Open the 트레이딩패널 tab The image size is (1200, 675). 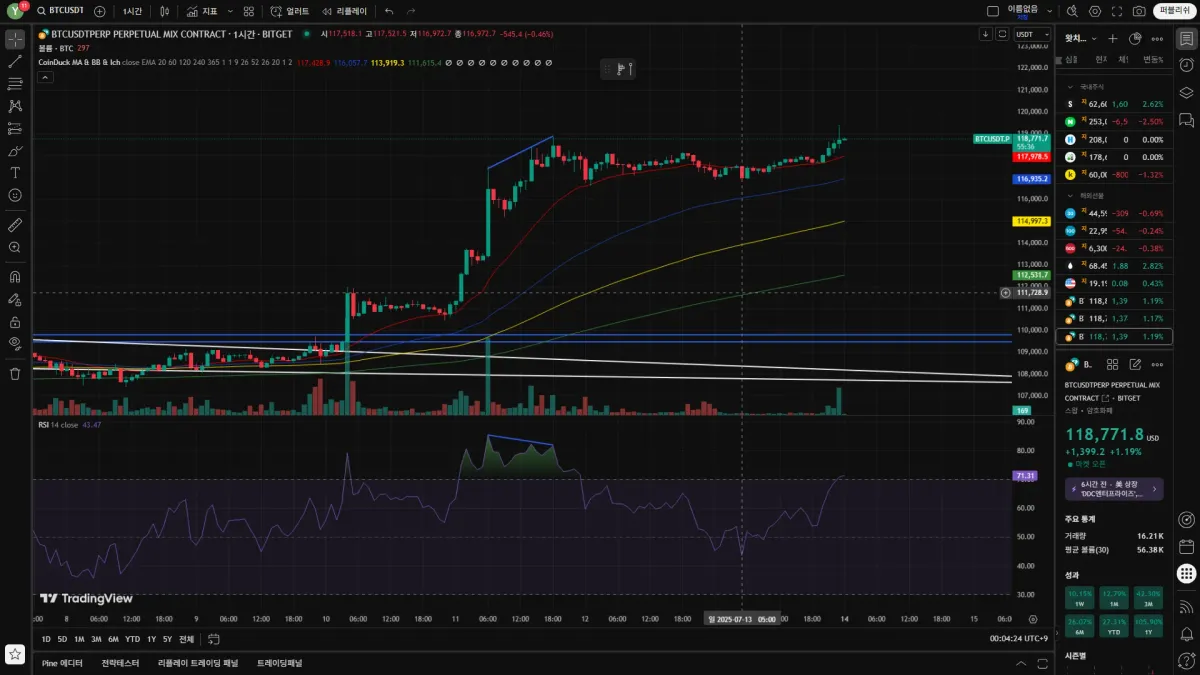pos(279,663)
